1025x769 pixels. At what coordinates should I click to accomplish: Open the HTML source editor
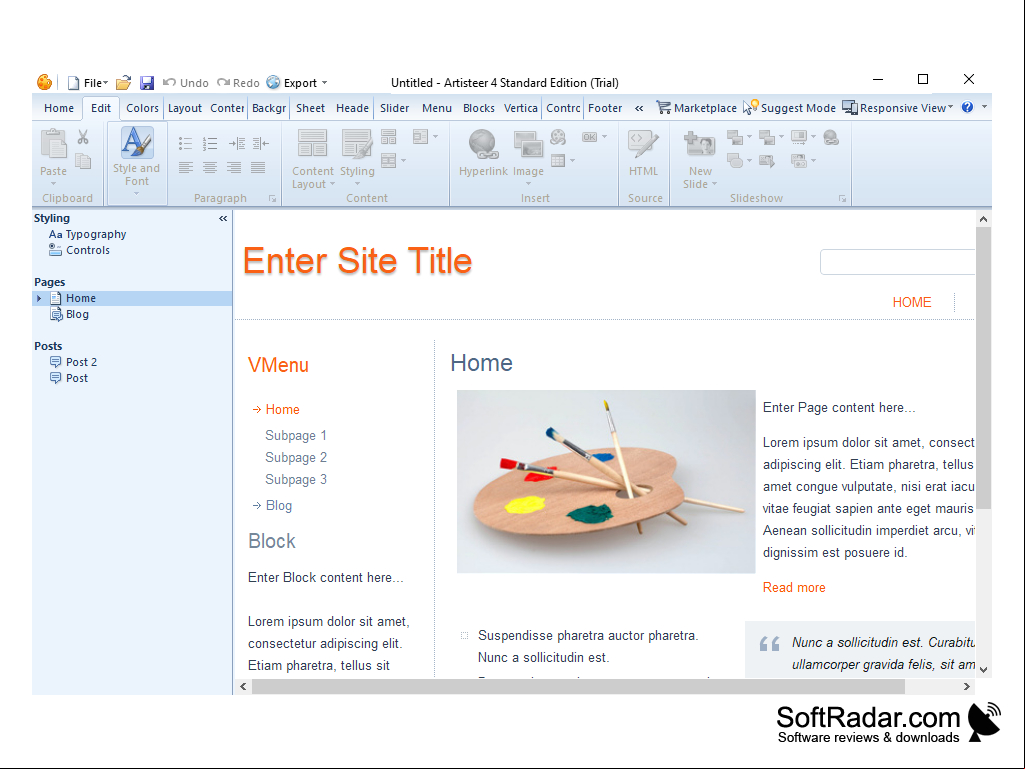click(x=643, y=152)
